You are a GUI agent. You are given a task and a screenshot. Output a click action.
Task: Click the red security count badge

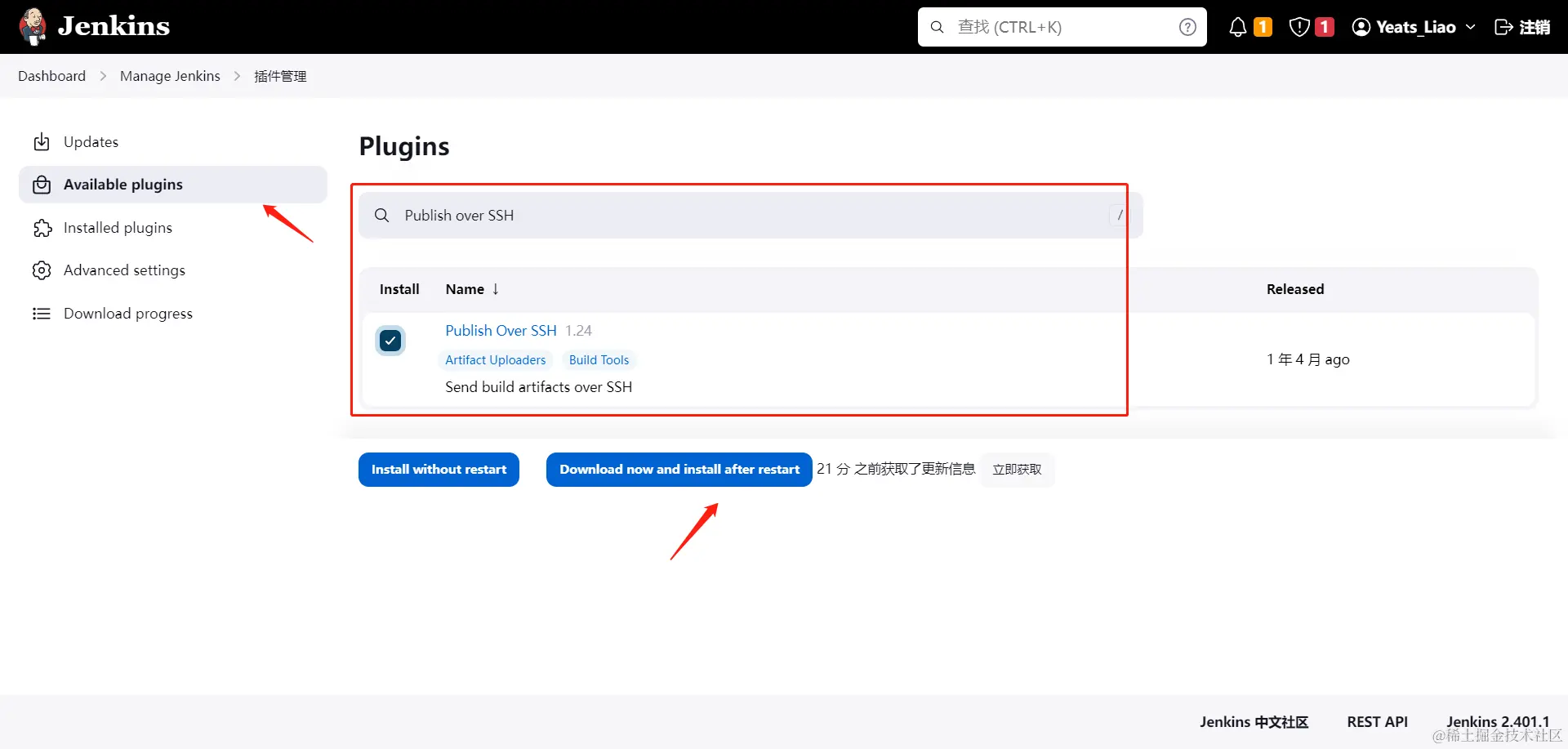(1325, 27)
